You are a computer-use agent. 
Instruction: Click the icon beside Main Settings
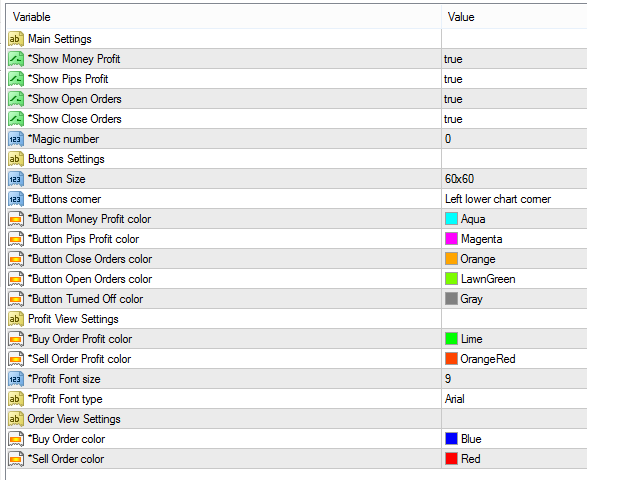click(x=16, y=39)
